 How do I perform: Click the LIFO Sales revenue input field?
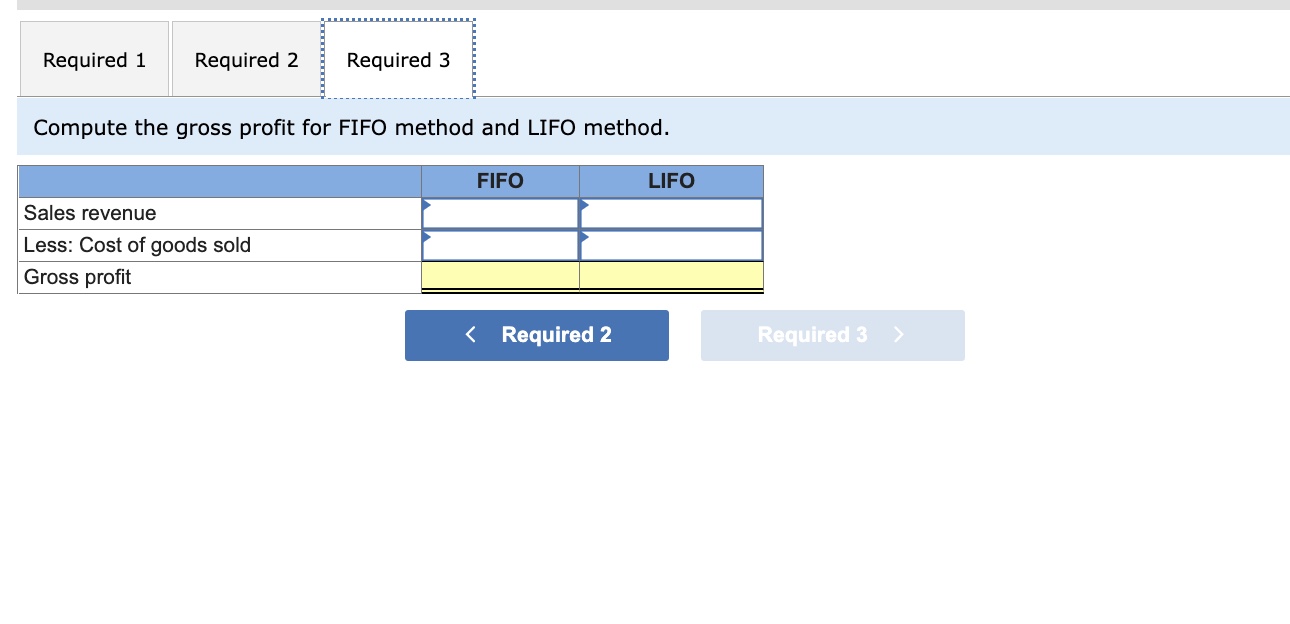pyautogui.click(x=671, y=212)
